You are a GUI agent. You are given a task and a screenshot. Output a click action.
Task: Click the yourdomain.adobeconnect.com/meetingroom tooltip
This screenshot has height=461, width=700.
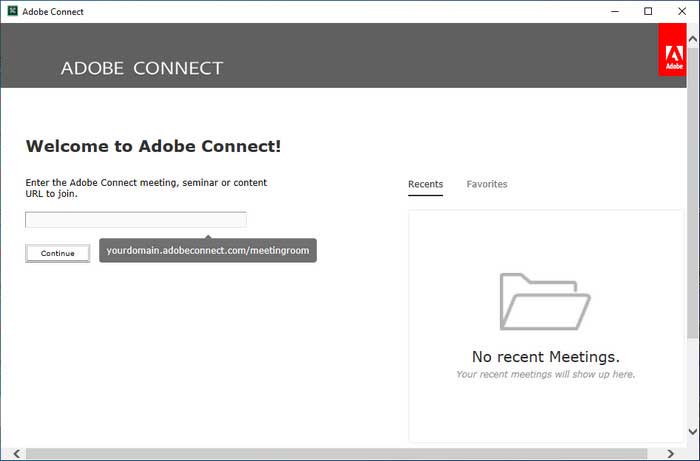[x=208, y=250]
